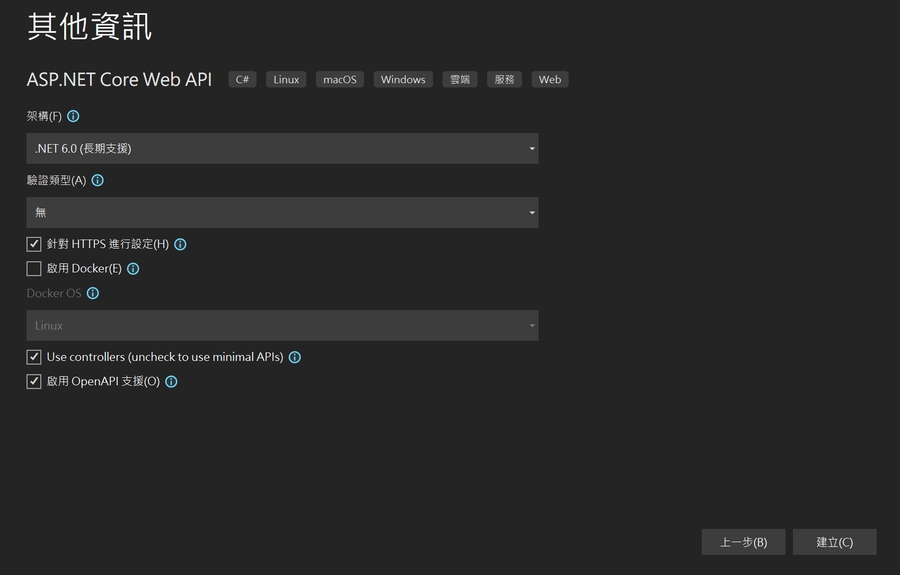Expand the 驗證類型 dropdown showing 無
This screenshot has width=900, height=575.
point(282,213)
